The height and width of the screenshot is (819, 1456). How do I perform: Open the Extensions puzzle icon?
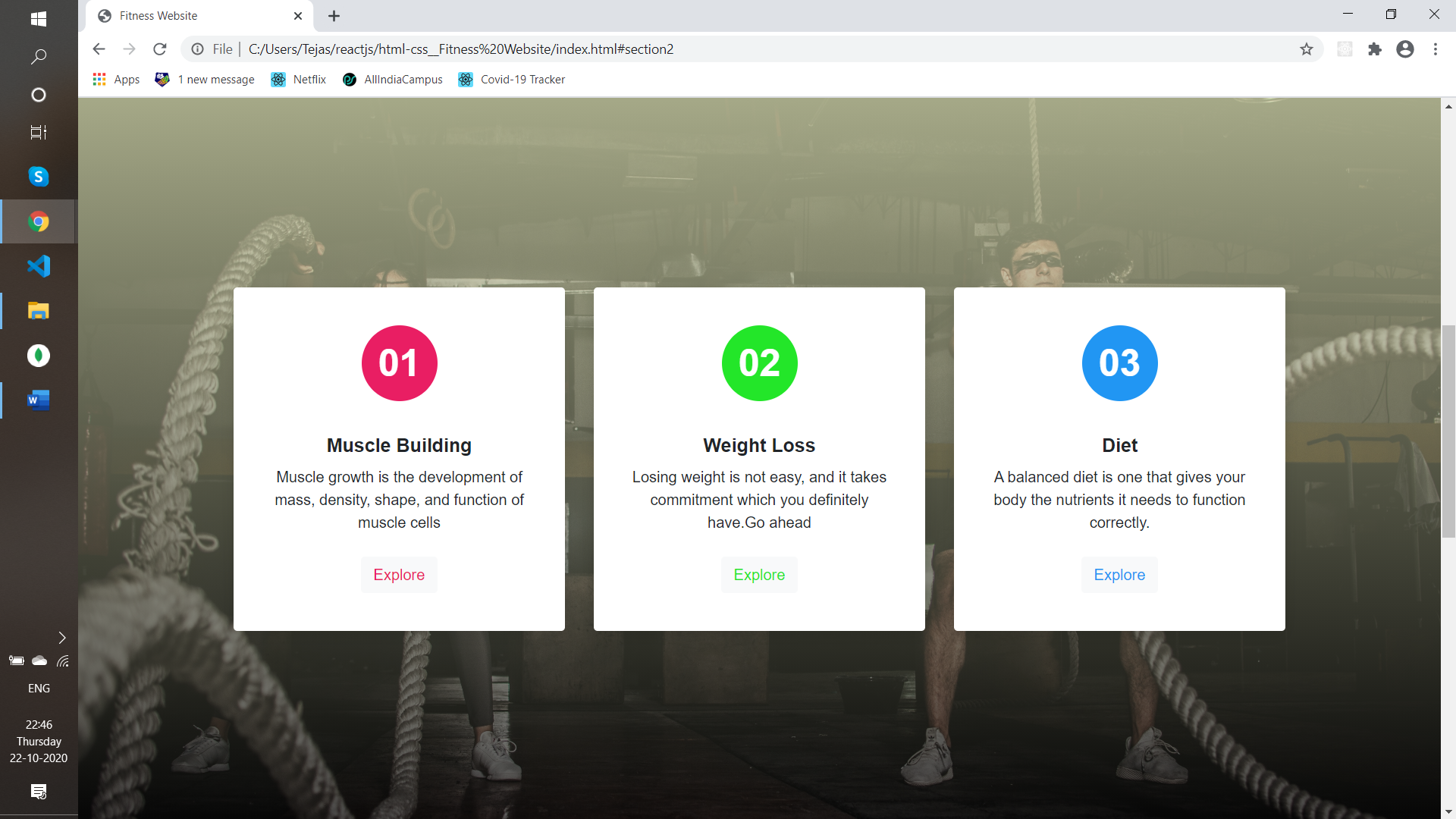click(1374, 49)
